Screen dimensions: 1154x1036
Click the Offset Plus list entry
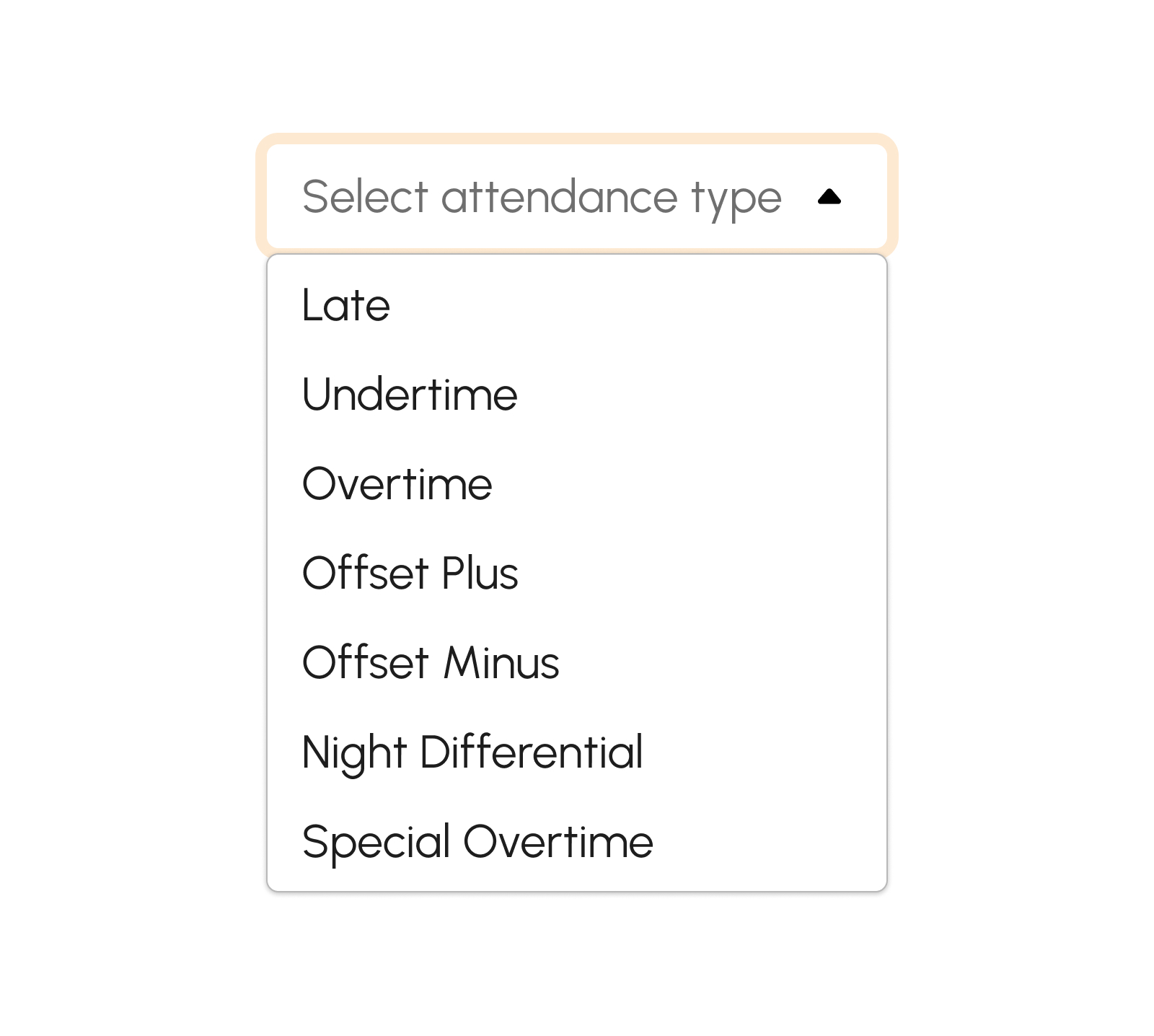point(410,574)
